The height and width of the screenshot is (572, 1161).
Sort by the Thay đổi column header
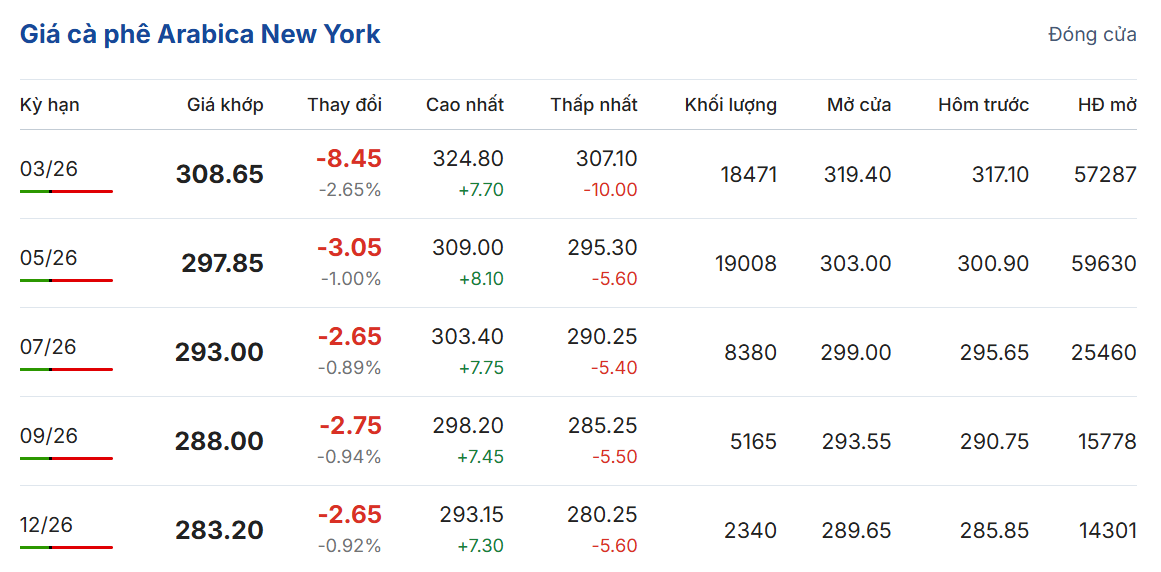tap(344, 105)
